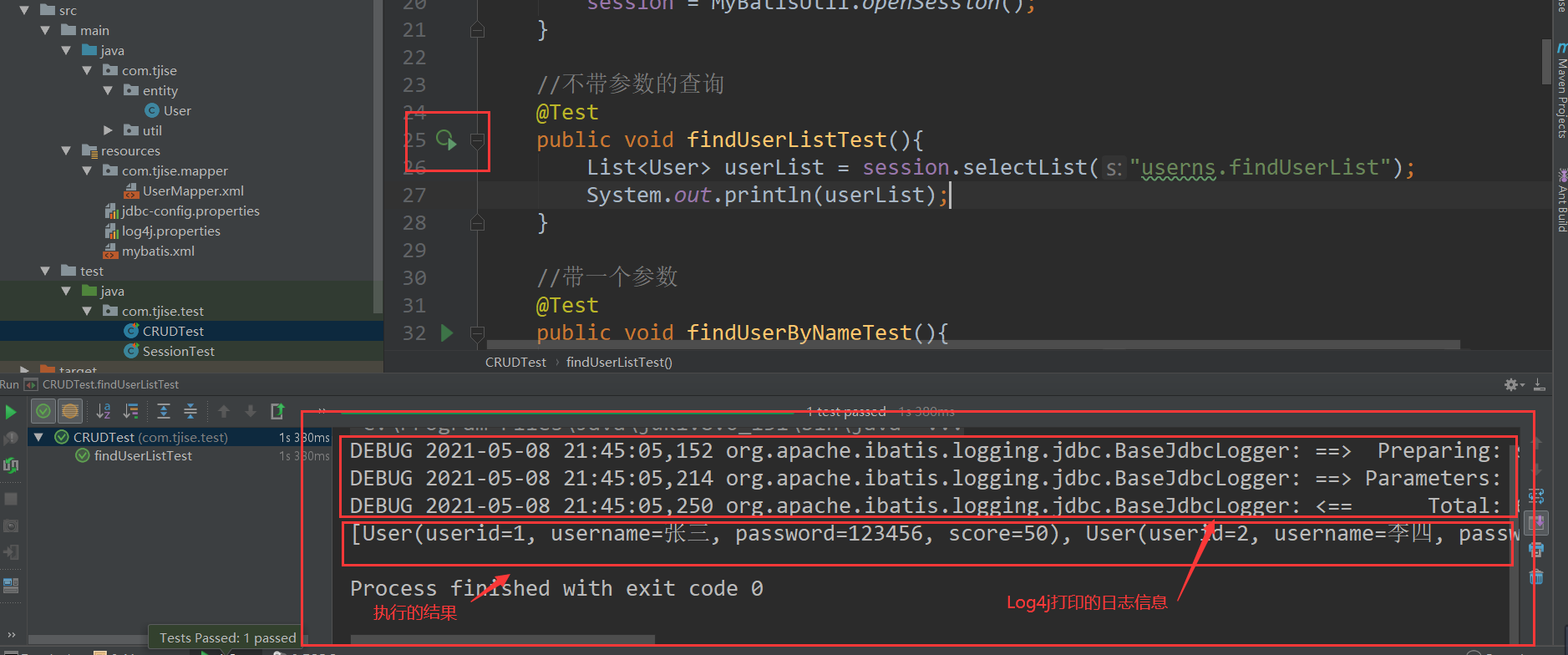The image size is (1568, 655).
Task: Sort tests alphabetically
Action: click(104, 411)
